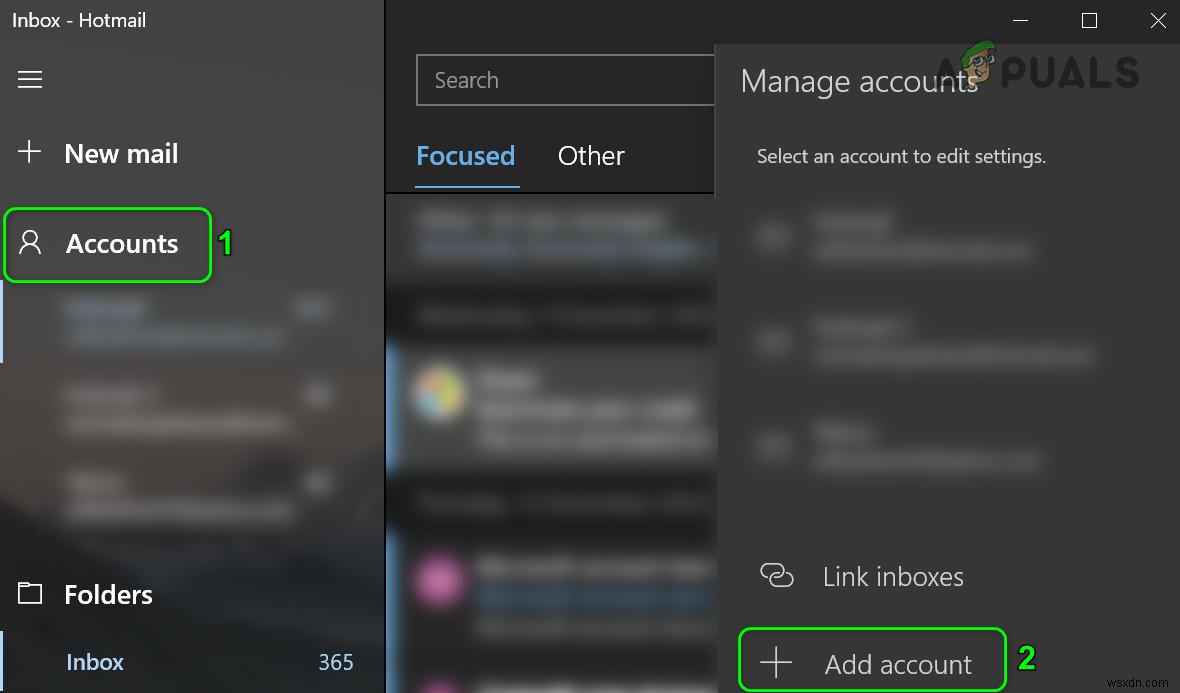Click the maximize window button

[x=1089, y=20]
